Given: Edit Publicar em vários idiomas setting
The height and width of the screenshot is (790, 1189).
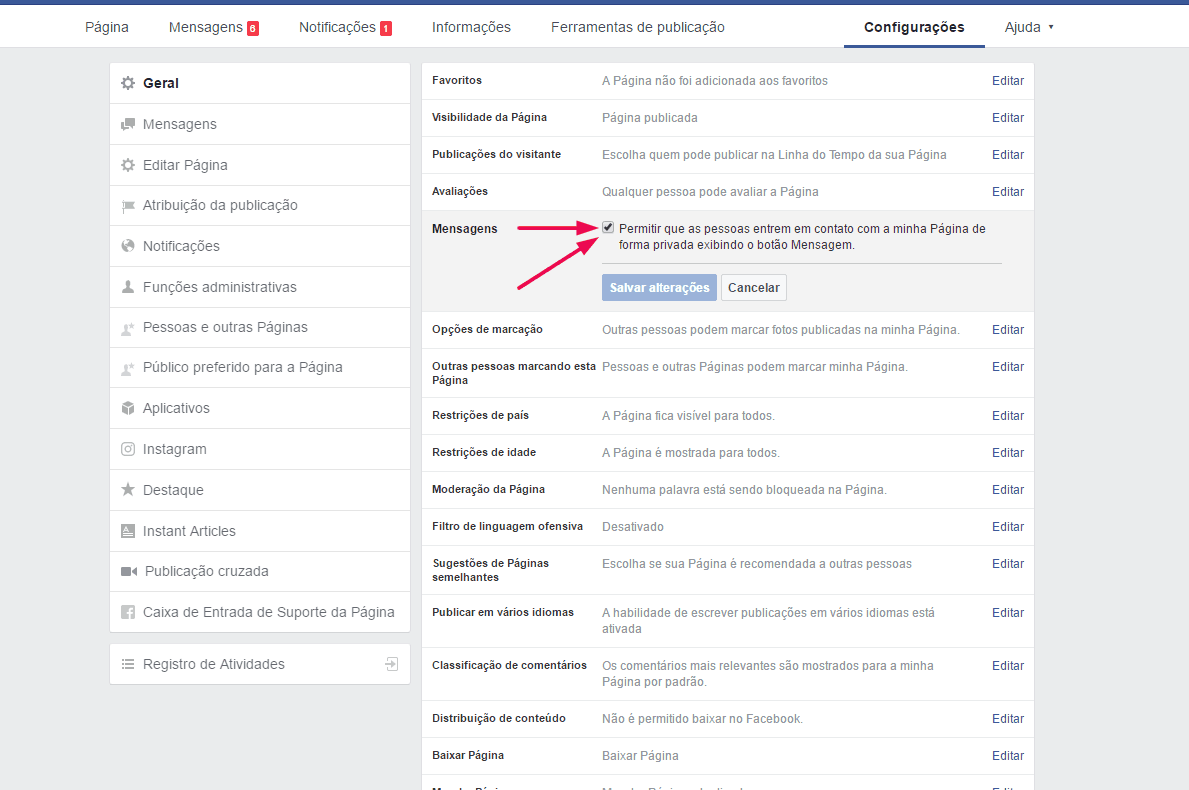Looking at the screenshot, I should [x=1008, y=613].
